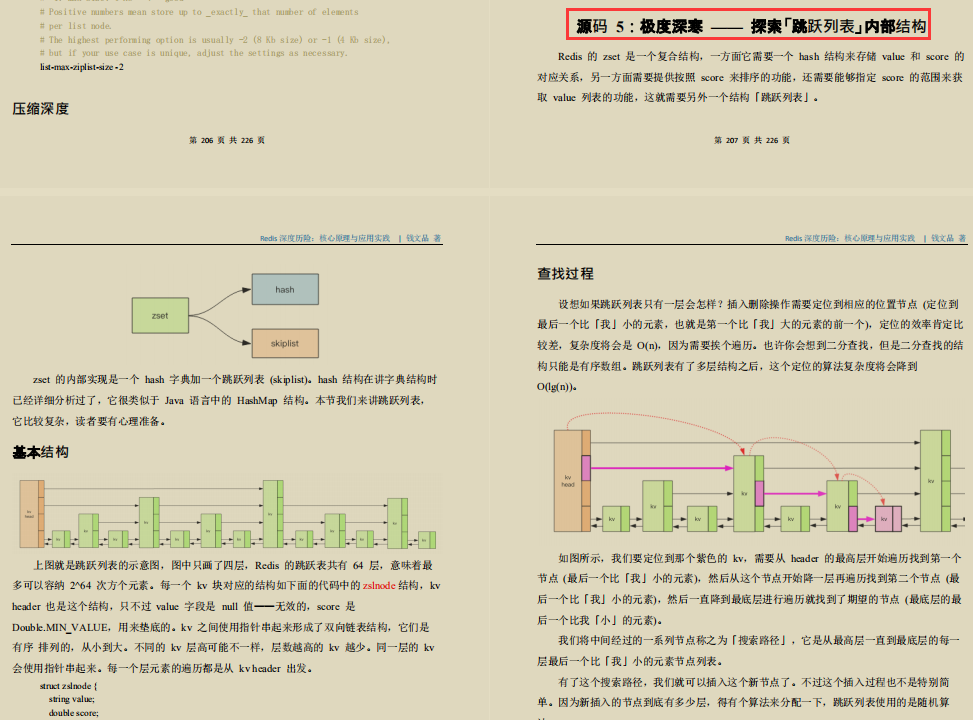Click the book title header above the zset diagram
The width and height of the screenshot is (973, 720).
pyautogui.click(x=325, y=238)
